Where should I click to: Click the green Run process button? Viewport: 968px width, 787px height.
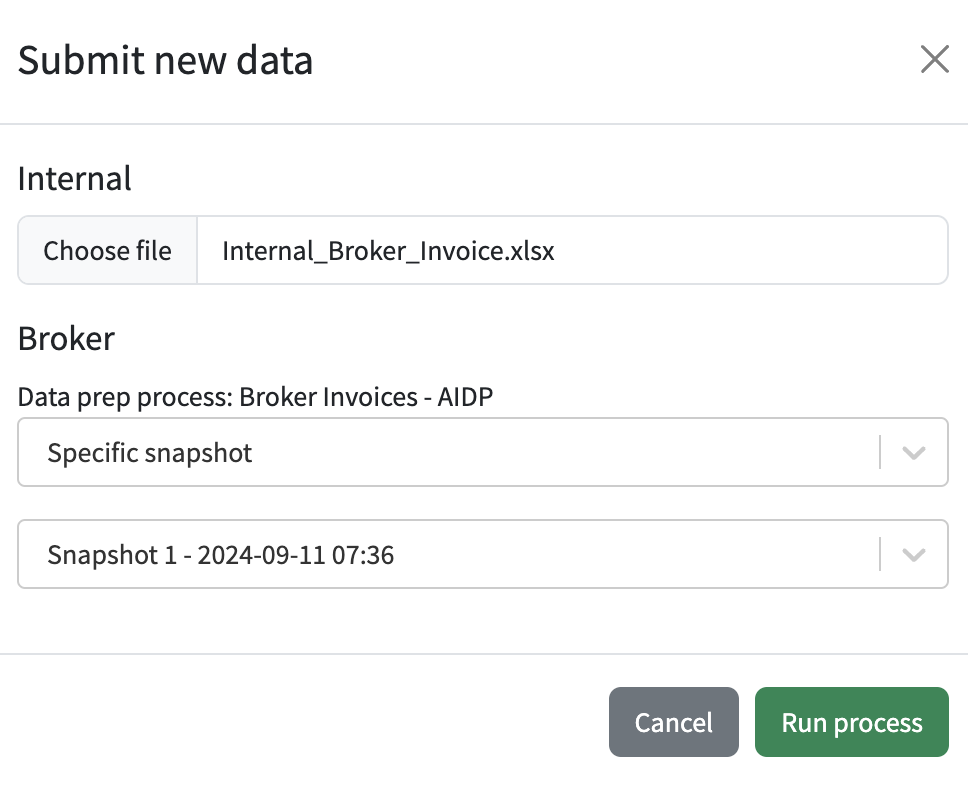coord(852,722)
